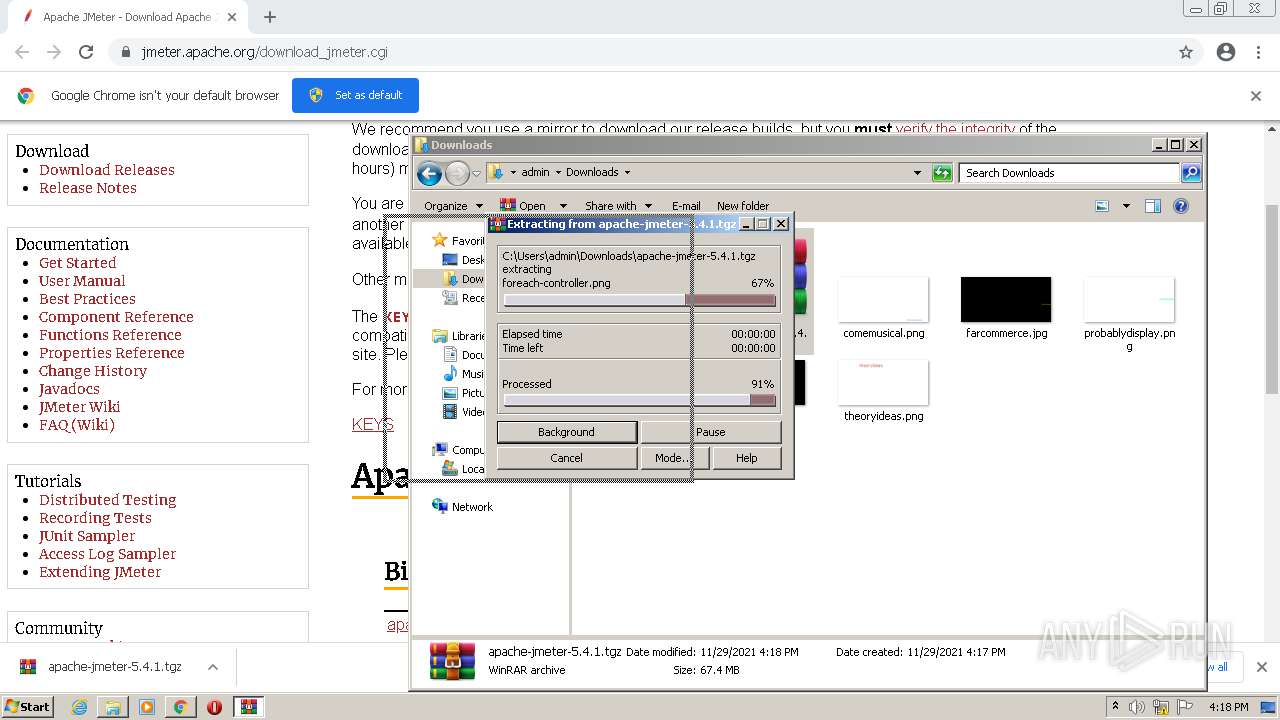
Task: Open the Chrome profile avatar icon
Action: click(x=1226, y=52)
